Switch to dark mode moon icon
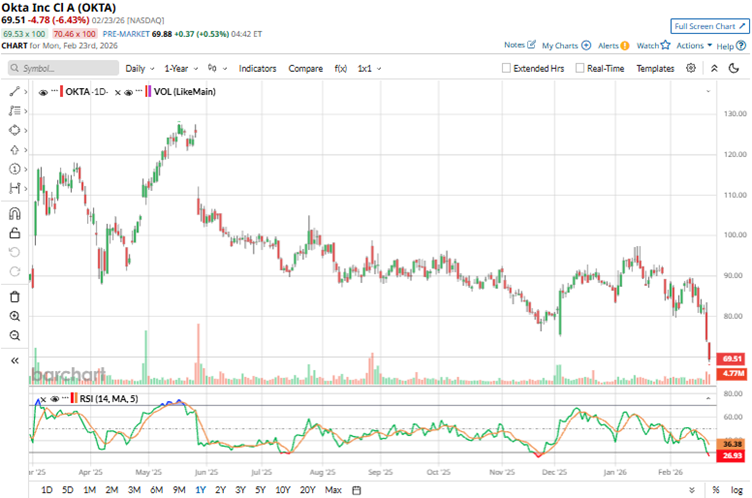The width and height of the screenshot is (752, 498). tap(734, 68)
